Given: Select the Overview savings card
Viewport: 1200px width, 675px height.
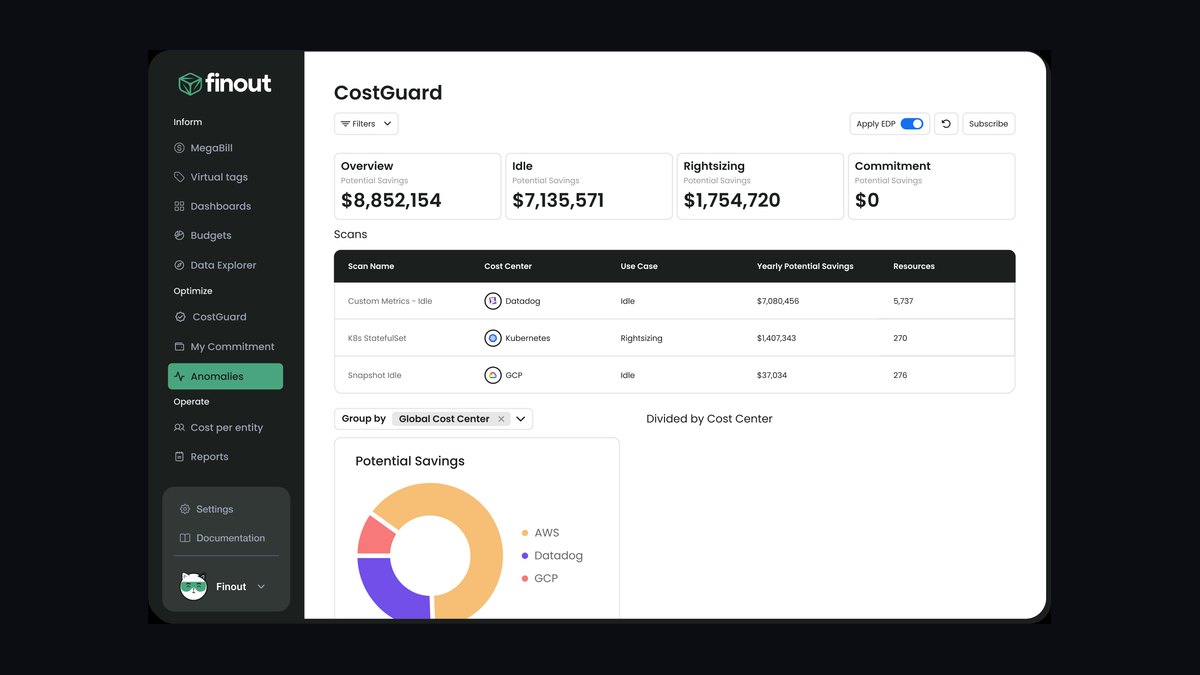Looking at the screenshot, I should click(x=417, y=186).
